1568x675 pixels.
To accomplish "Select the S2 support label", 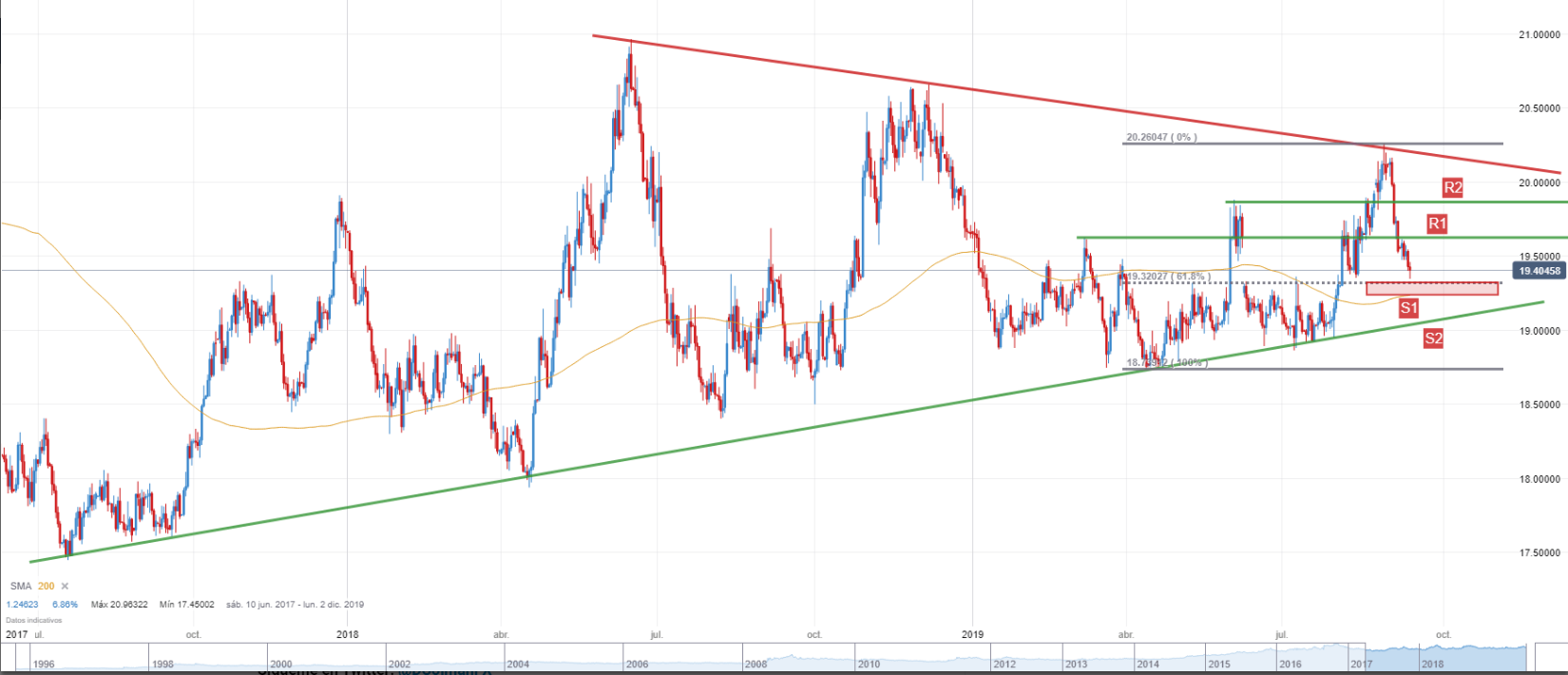I will click(x=1433, y=337).
